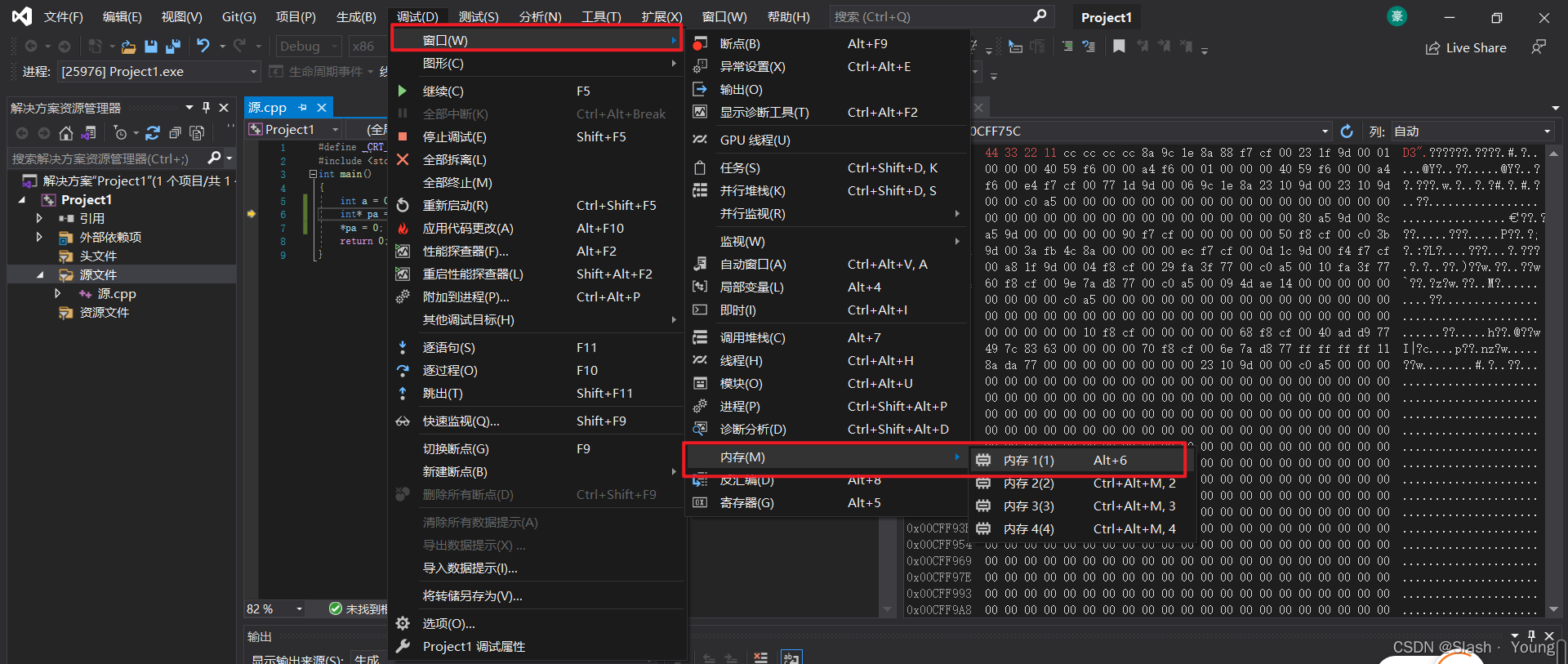Click the Save icon in the toolbar
Screen dimensions: 1568x664
point(150,47)
